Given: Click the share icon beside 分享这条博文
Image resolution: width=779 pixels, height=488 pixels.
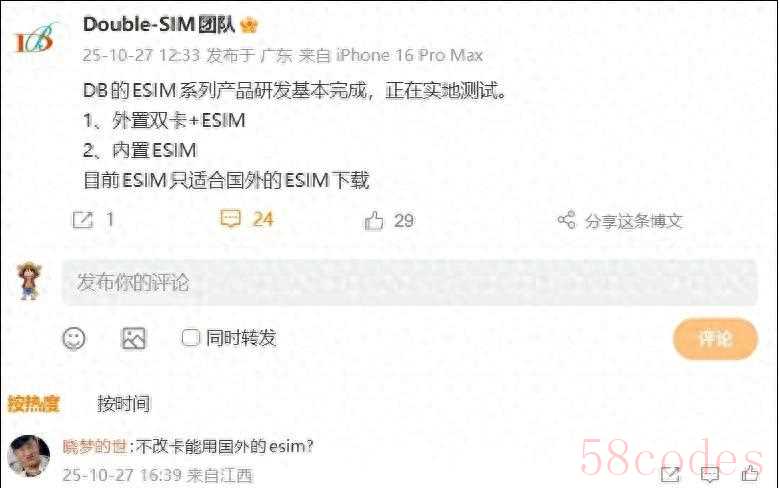Looking at the screenshot, I should click(566, 220).
